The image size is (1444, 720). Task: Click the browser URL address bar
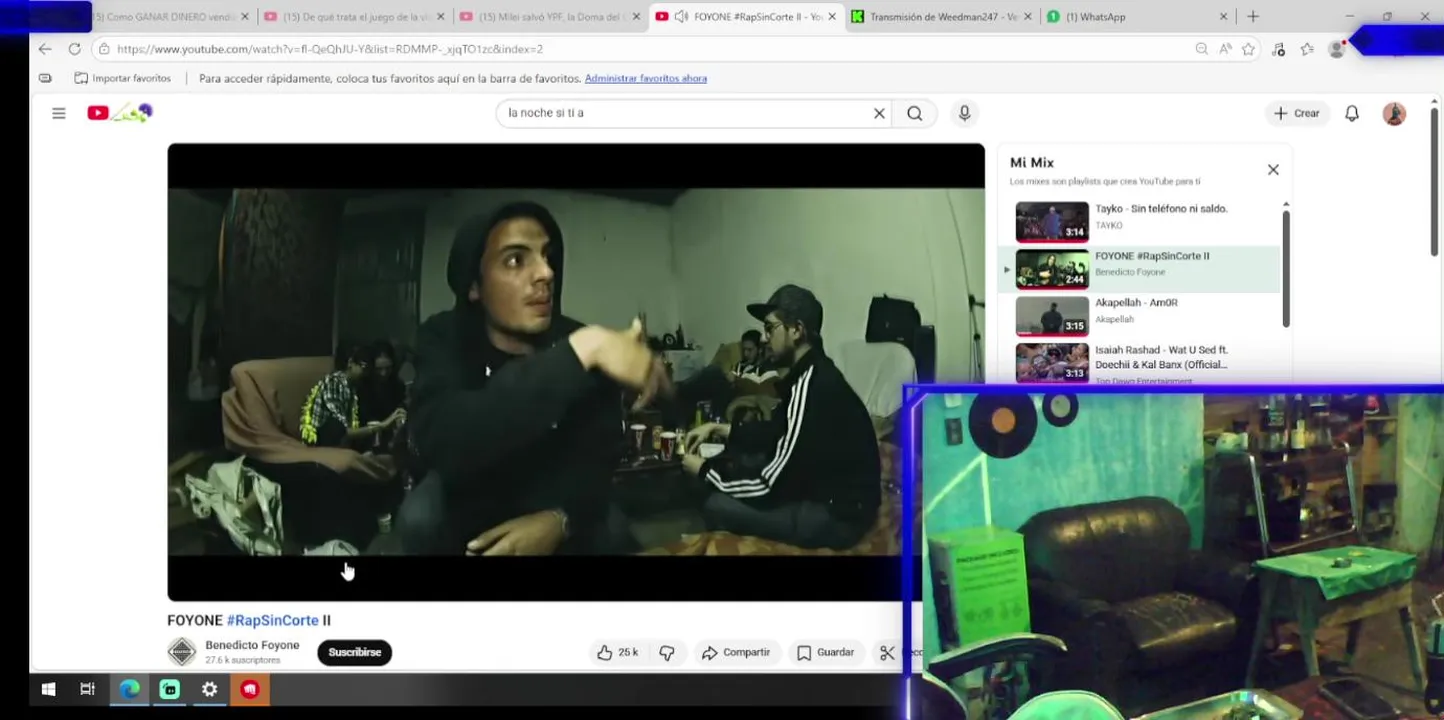coord(650,49)
